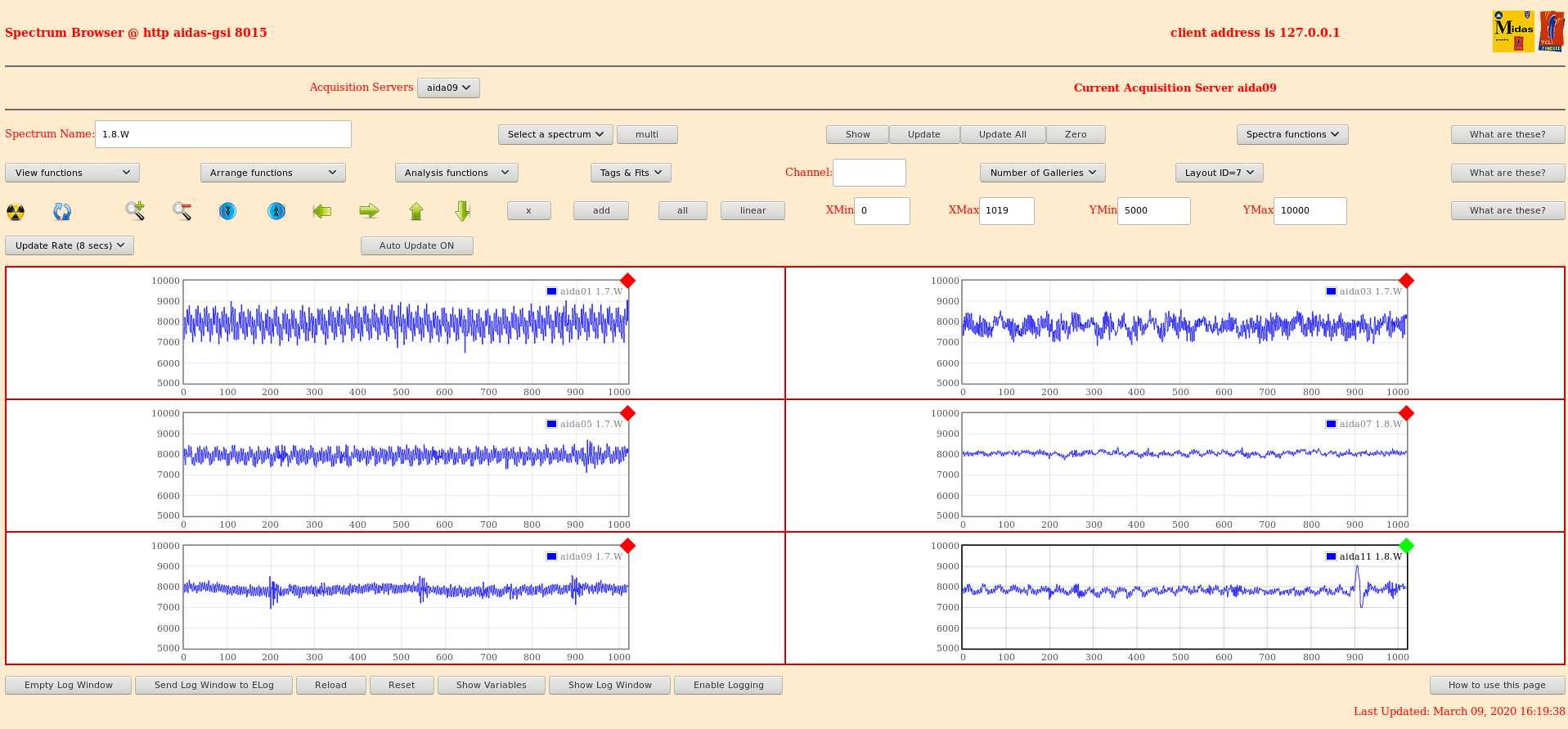Click the yellow radiation symbol icon
Screen dimensions: 1568x729
coord(16,212)
